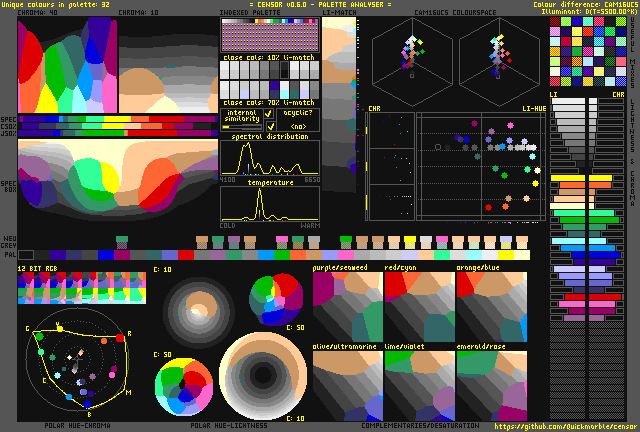Click the yellow bar in the LI column
The height and width of the screenshot is (432, 640).
click(568, 178)
